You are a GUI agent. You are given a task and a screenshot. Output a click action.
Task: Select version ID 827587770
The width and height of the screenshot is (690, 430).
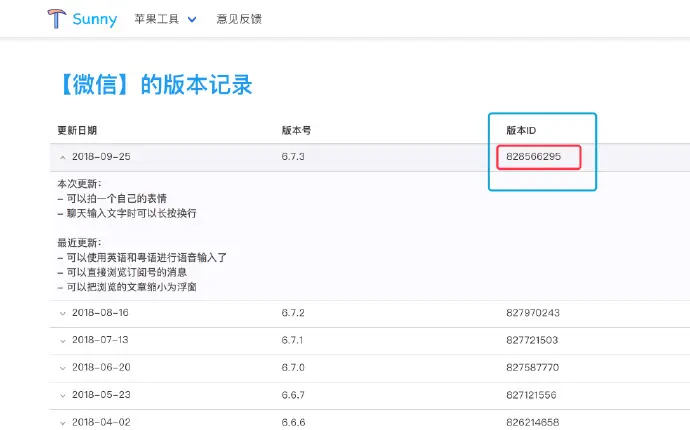[x=532, y=368]
